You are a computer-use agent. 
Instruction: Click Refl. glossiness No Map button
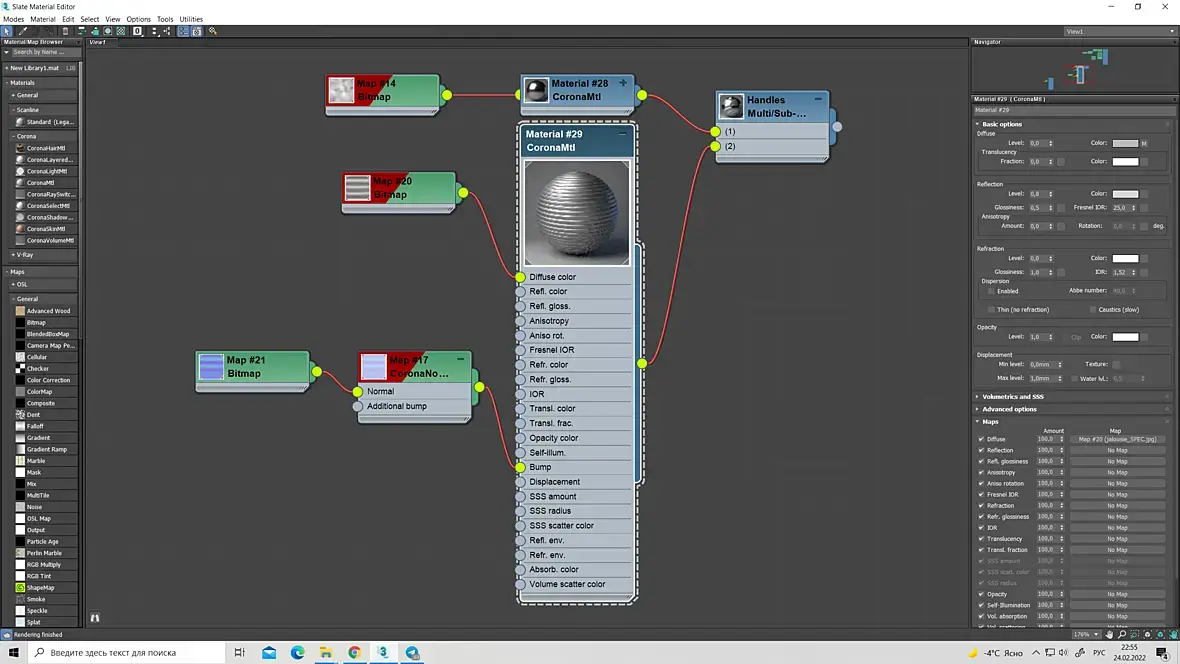(1117, 461)
